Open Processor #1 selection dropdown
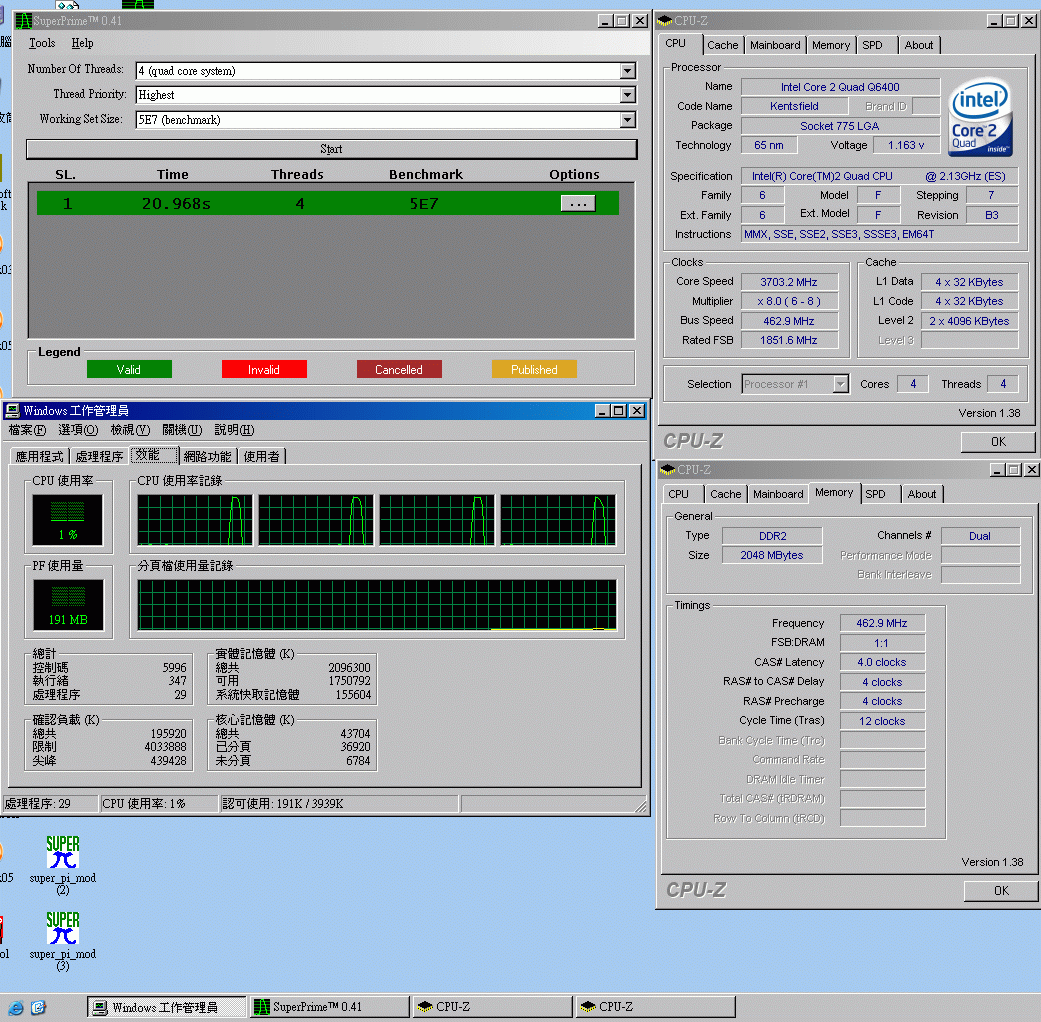Image resolution: width=1041 pixels, height=1022 pixels. coord(841,384)
